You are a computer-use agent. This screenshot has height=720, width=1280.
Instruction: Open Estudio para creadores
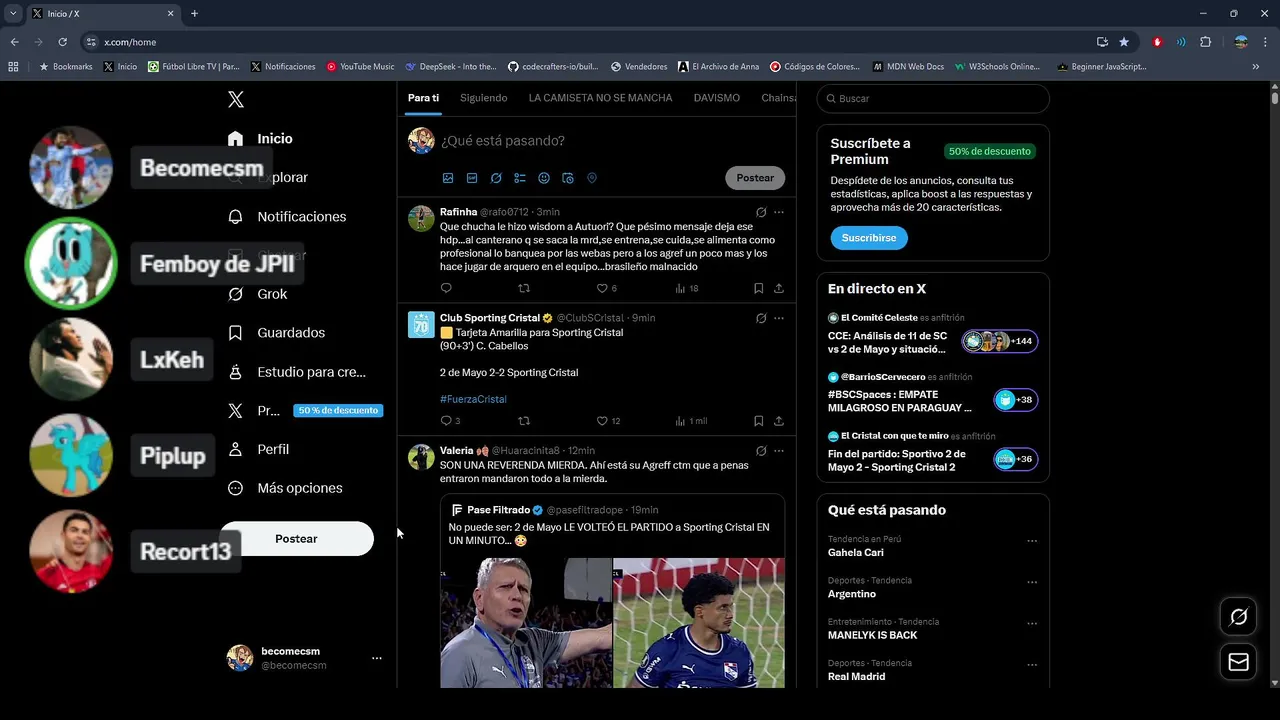[296, 371]
